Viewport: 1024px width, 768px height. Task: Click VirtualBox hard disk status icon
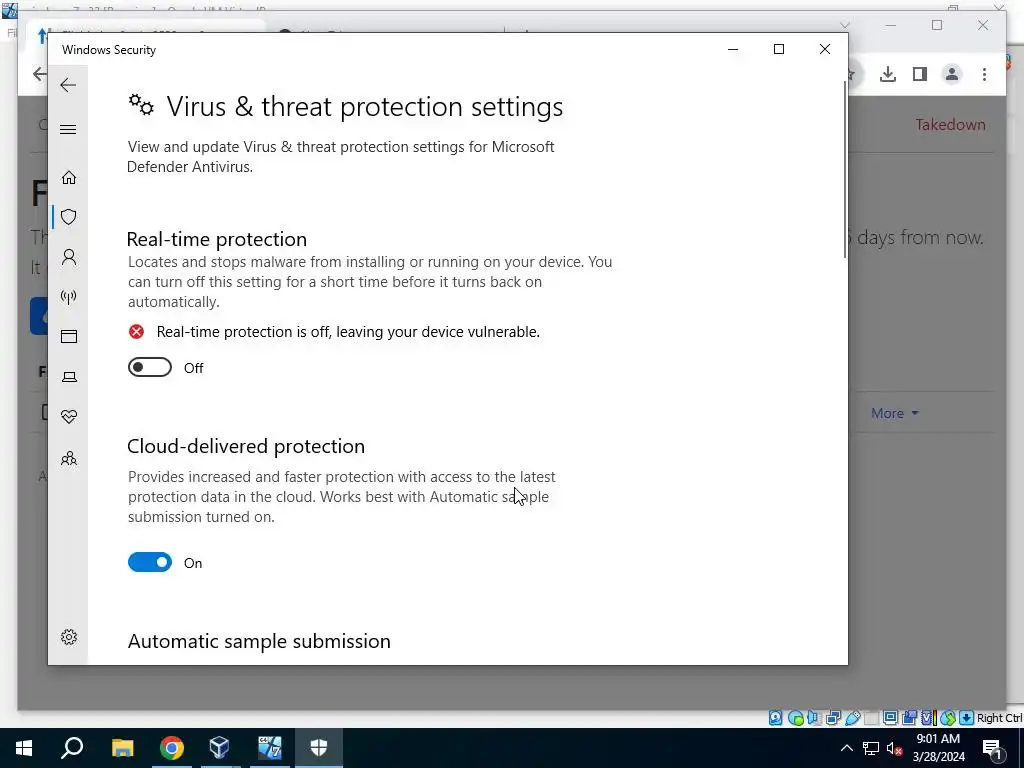775,718
